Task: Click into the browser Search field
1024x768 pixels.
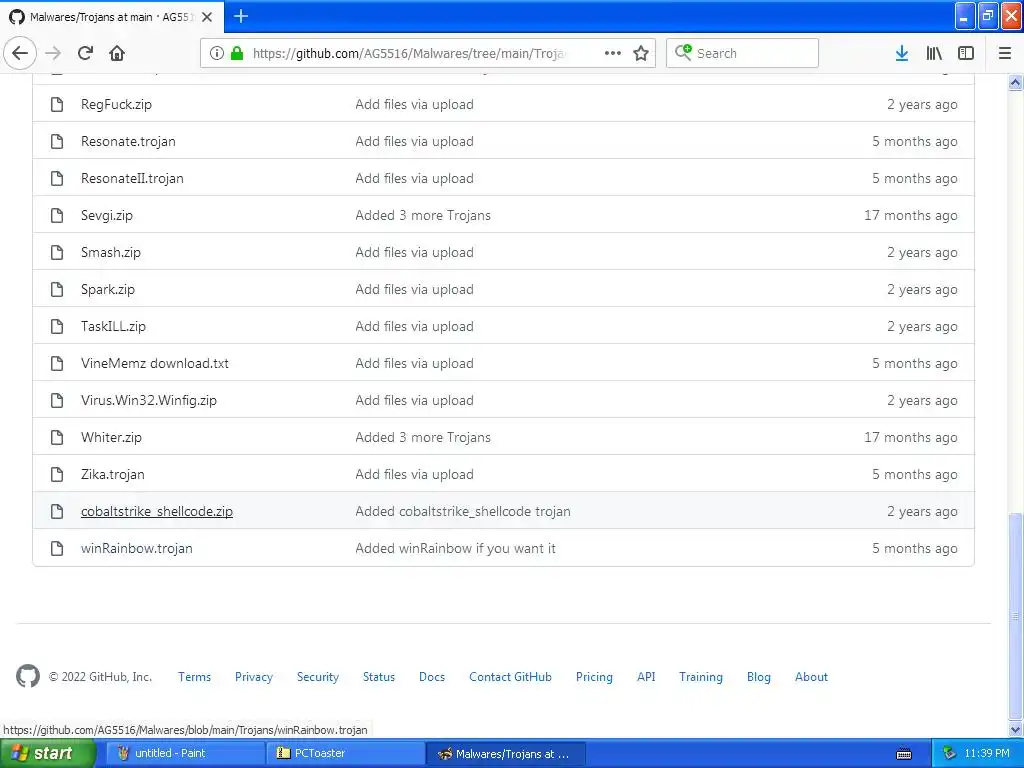Action: (x=743, y=53)
